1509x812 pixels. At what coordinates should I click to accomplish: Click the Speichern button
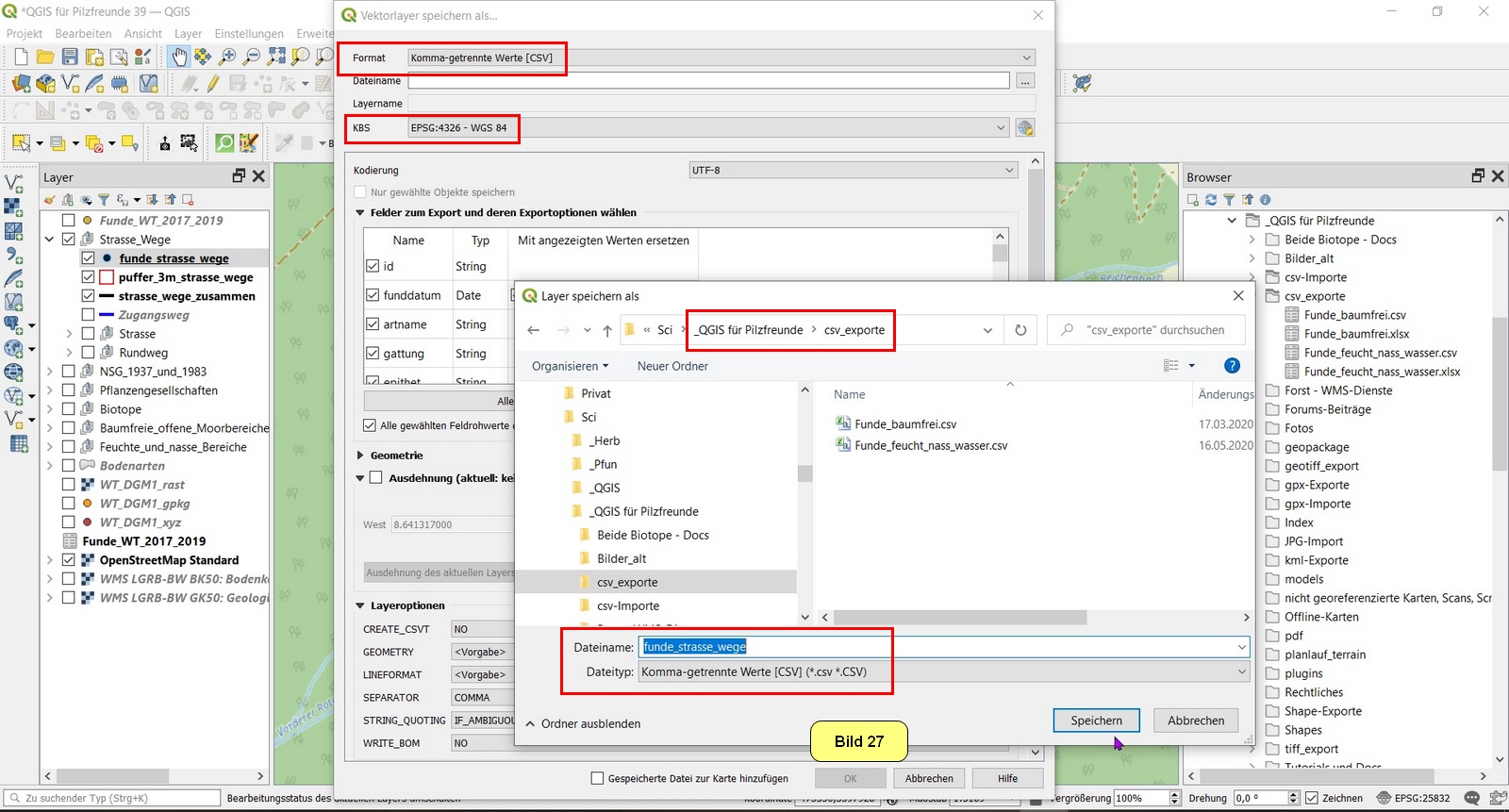click(1096, 721)
